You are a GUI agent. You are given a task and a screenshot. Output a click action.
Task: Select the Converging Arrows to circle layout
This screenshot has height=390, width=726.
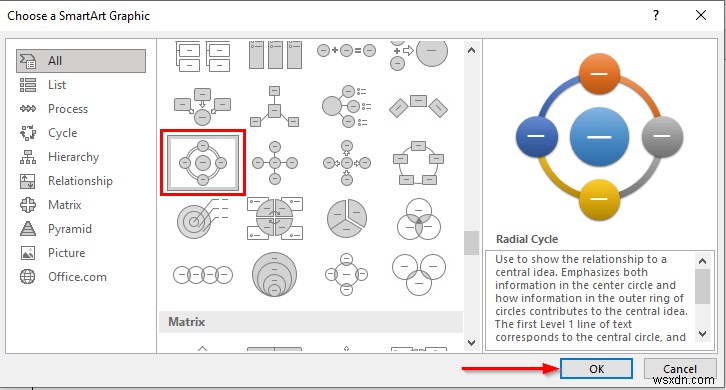click(x=203, y=107)
